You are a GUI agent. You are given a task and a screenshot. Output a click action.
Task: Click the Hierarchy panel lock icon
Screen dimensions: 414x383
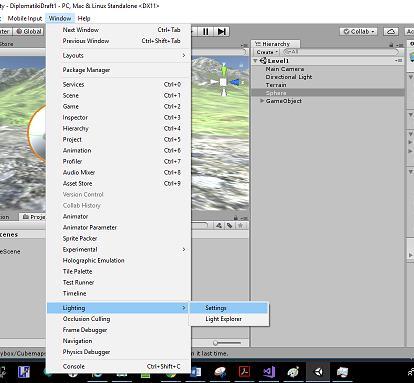[391, 45]
